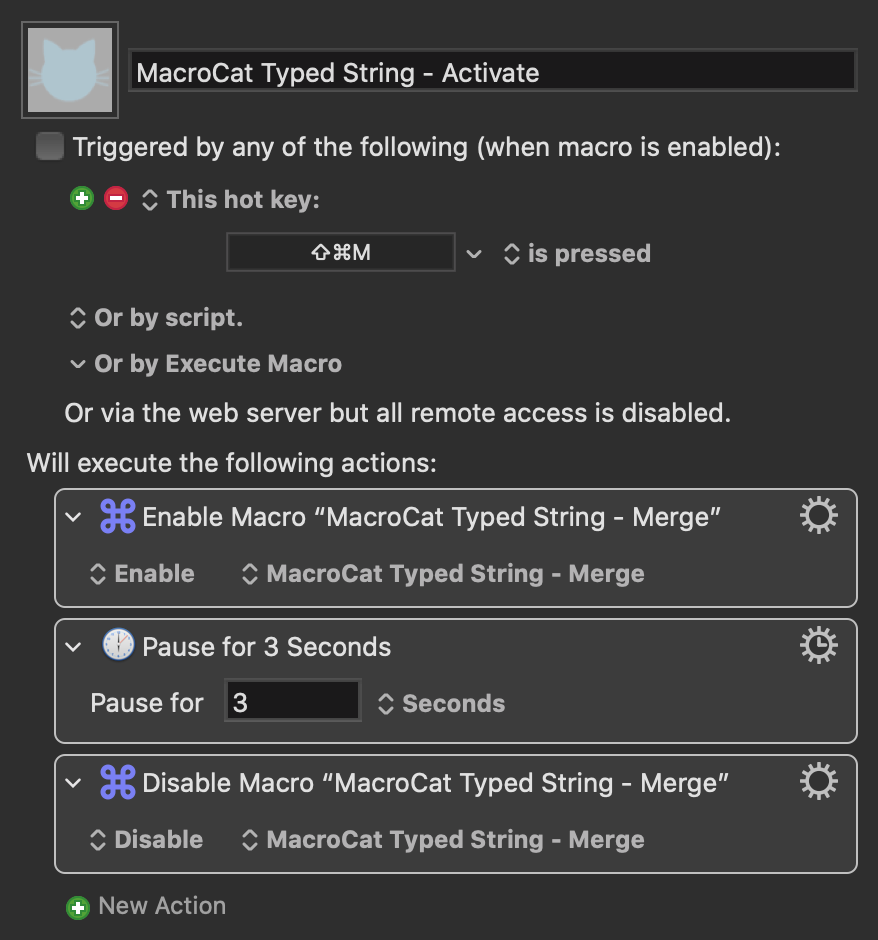
Task: Open the Seconds unit popup
Action: [442, 704]
